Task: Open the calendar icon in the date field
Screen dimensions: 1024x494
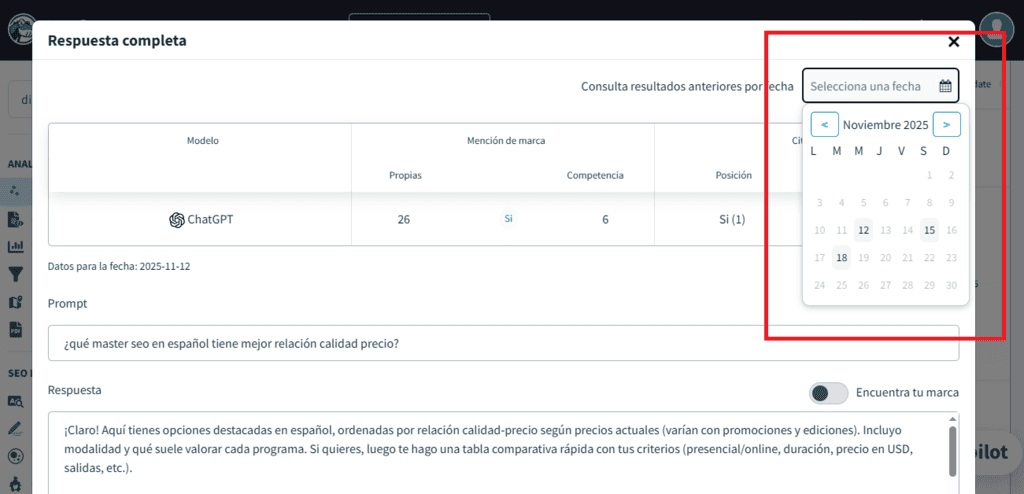Action: click(x=945, y=86)
